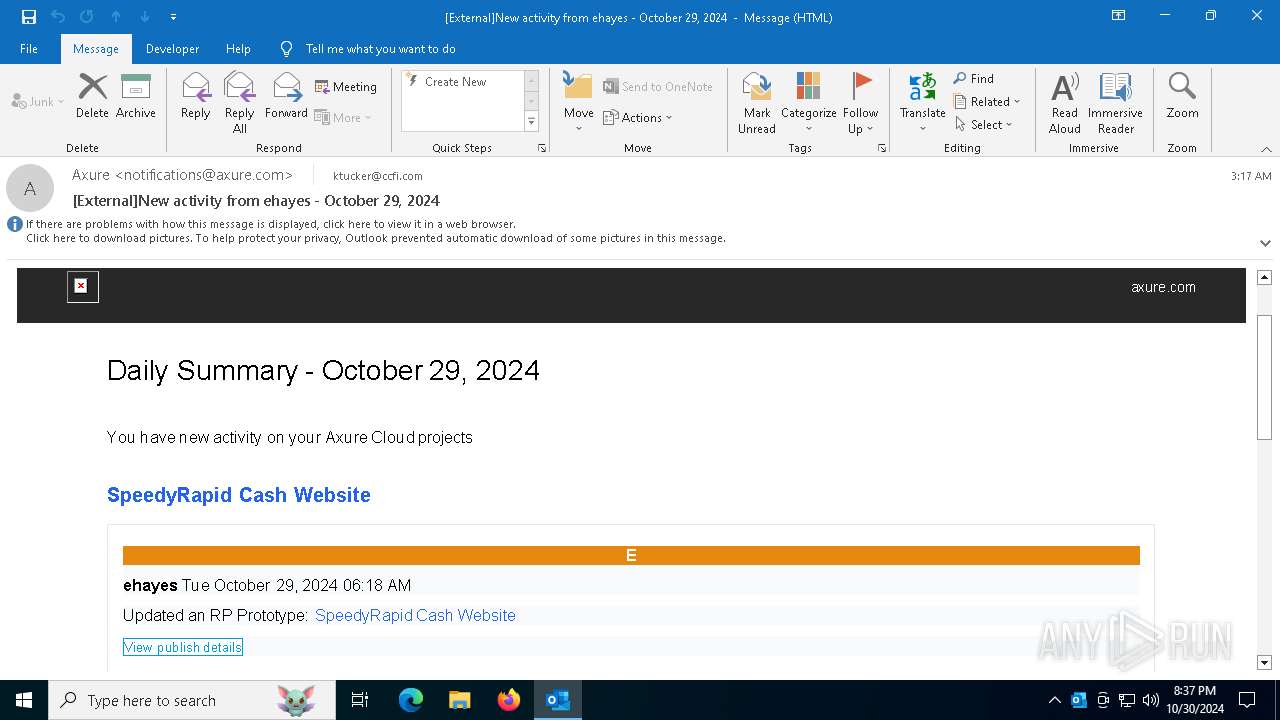Viewport: 1280px width, 720px height.
Task: Switch to the Message tab
Action: tap(96, 49)
